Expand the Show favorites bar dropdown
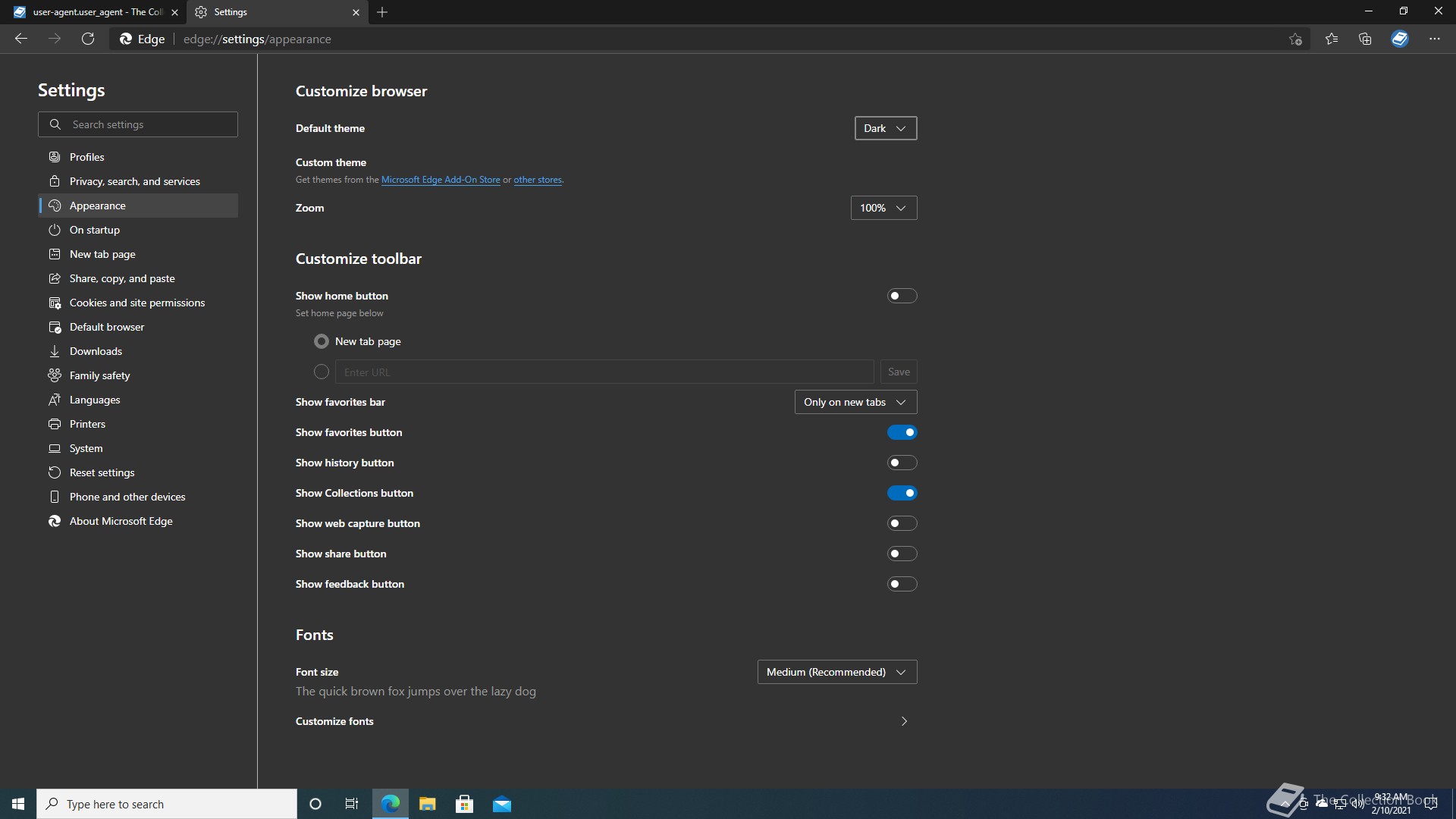Image resolution: width=1456 pixels, height=819 pixels. click(855, 402)
